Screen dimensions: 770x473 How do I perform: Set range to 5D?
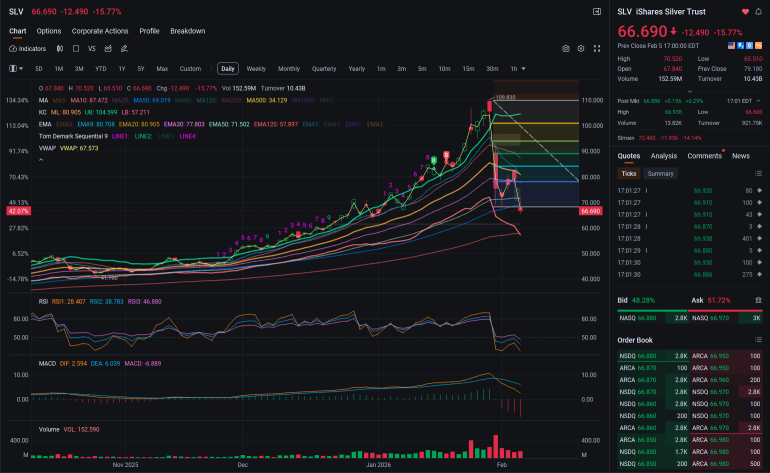[38, 69]
